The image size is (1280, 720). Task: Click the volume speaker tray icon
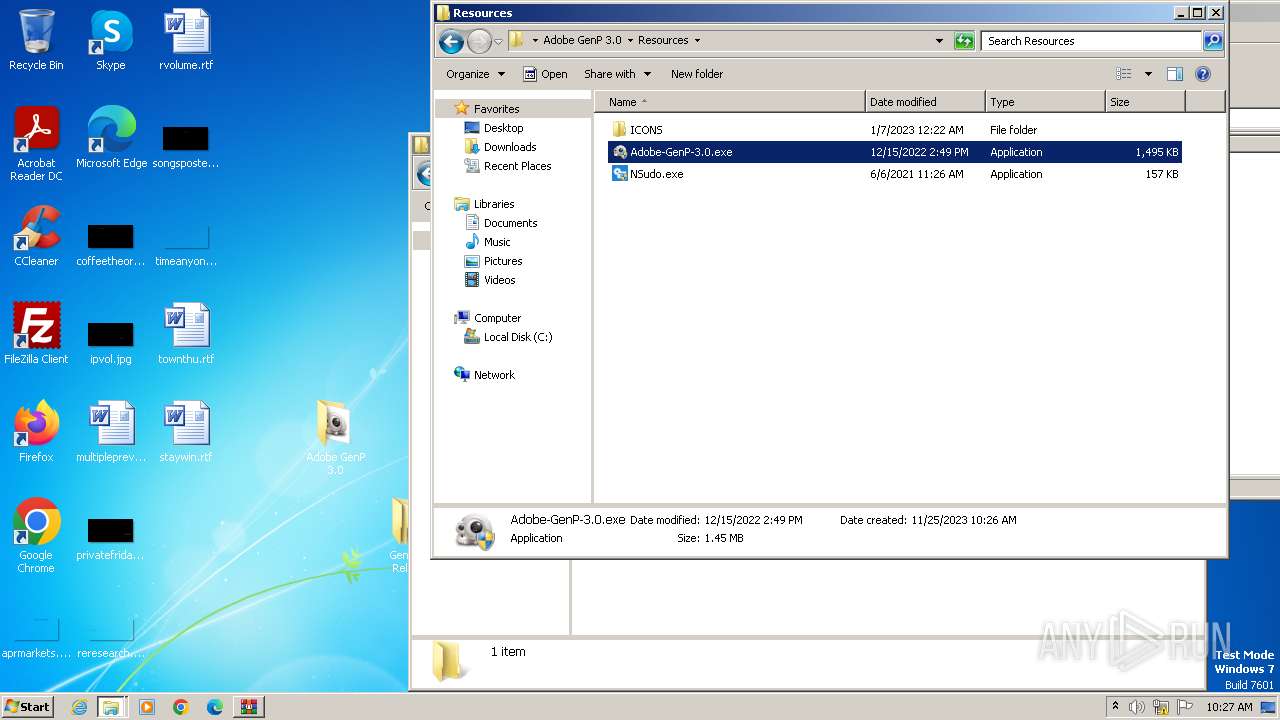1137,707
